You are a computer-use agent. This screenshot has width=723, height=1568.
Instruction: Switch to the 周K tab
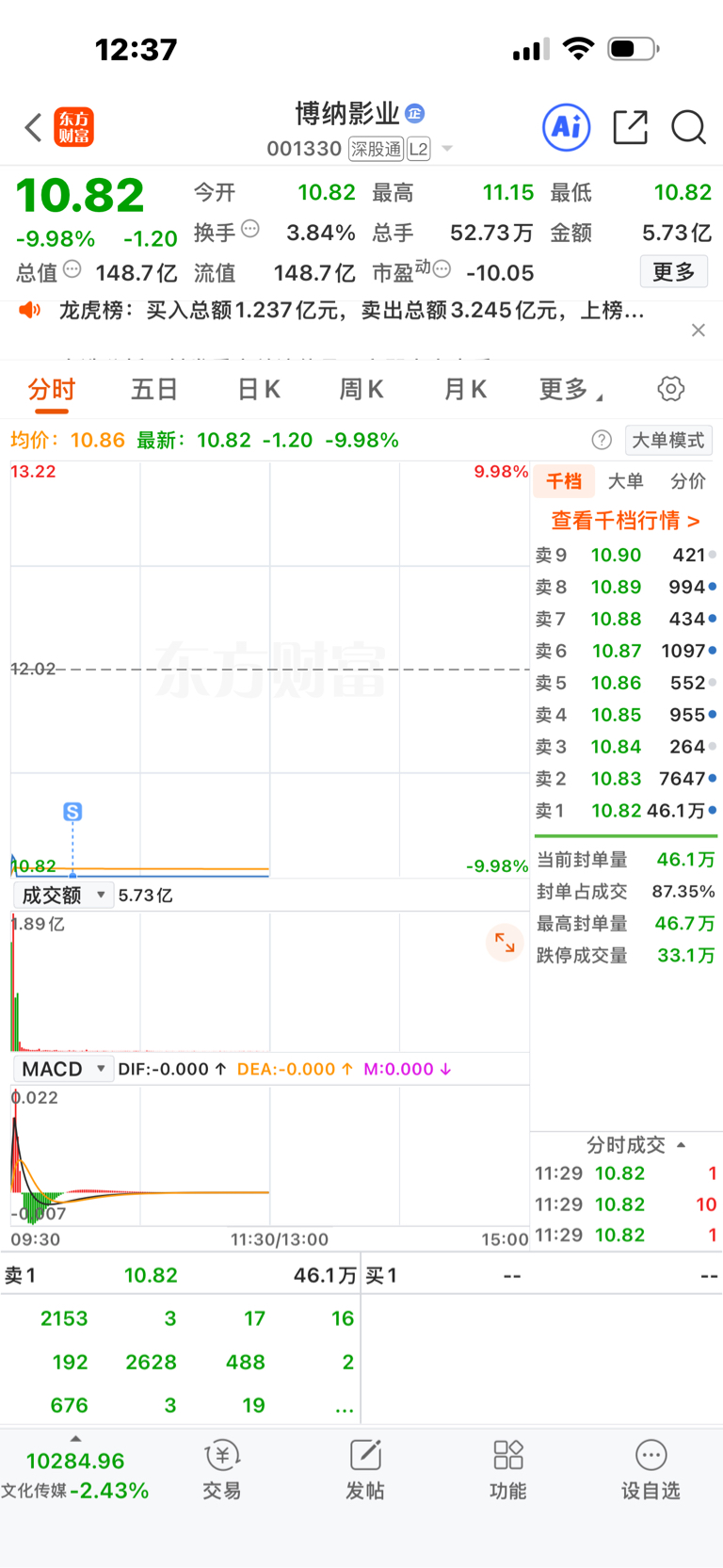point(361,389)
